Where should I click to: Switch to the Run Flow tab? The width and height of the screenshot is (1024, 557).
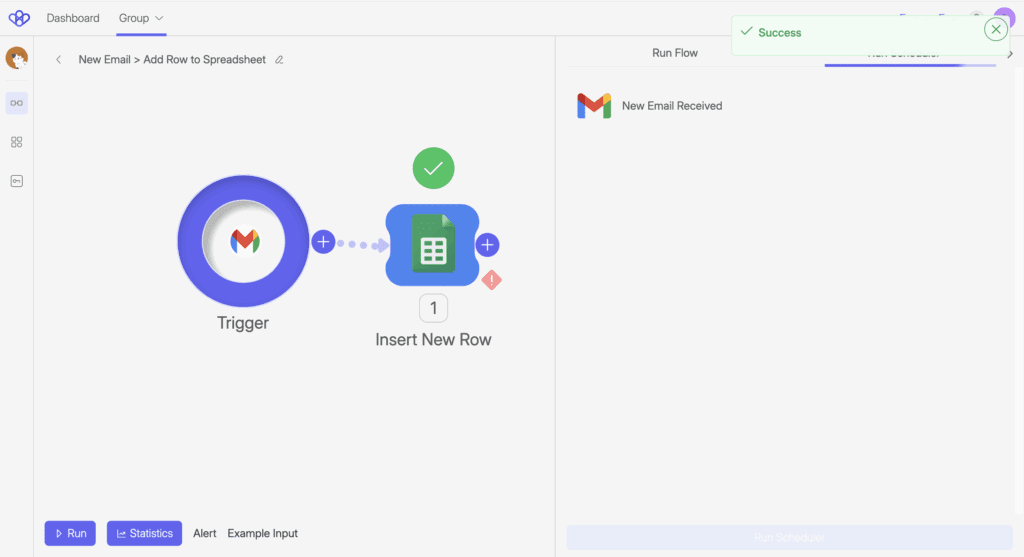(675, 53)
